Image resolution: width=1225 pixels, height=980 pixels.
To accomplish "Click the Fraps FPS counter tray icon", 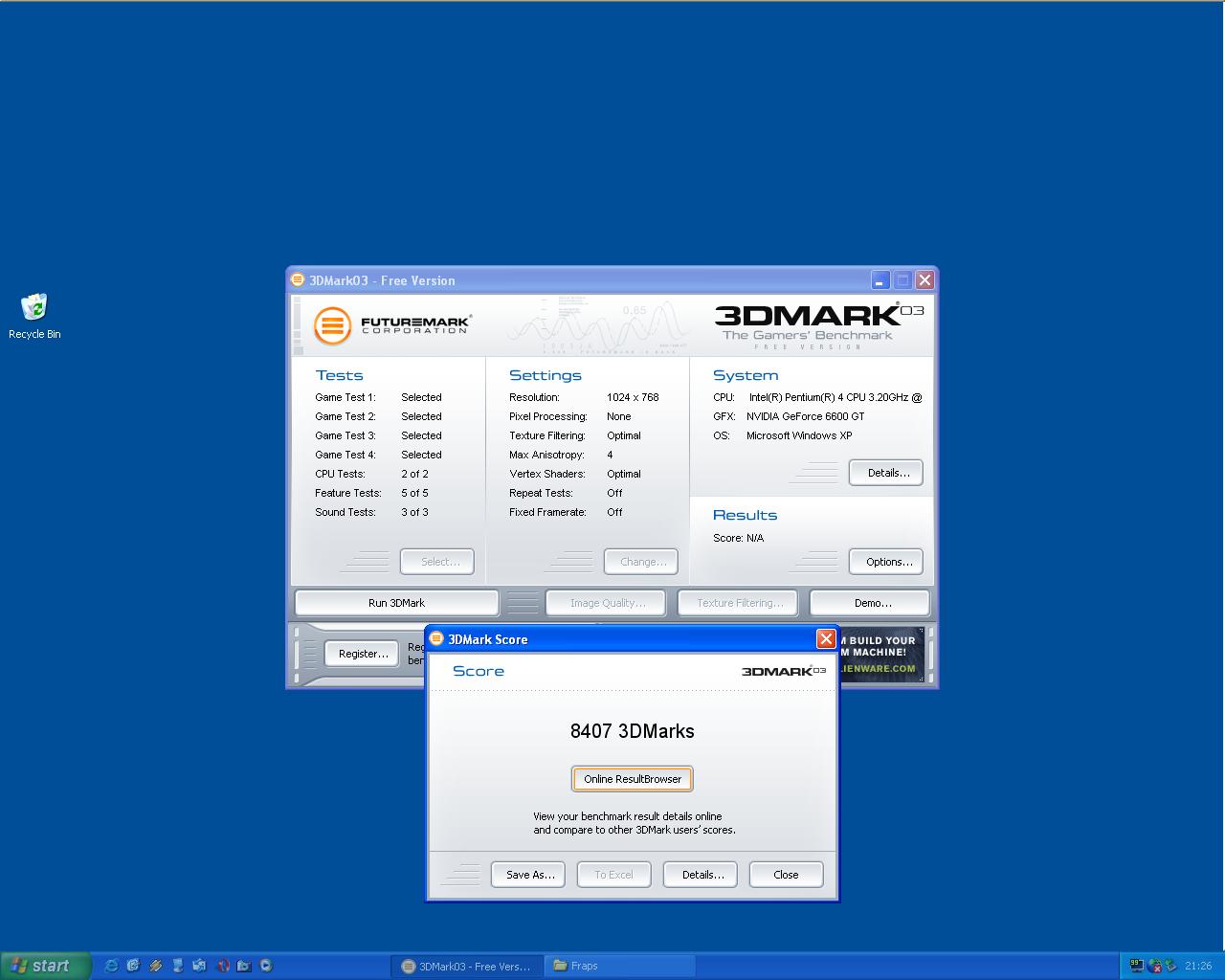I will click(x=1136, y=966).
